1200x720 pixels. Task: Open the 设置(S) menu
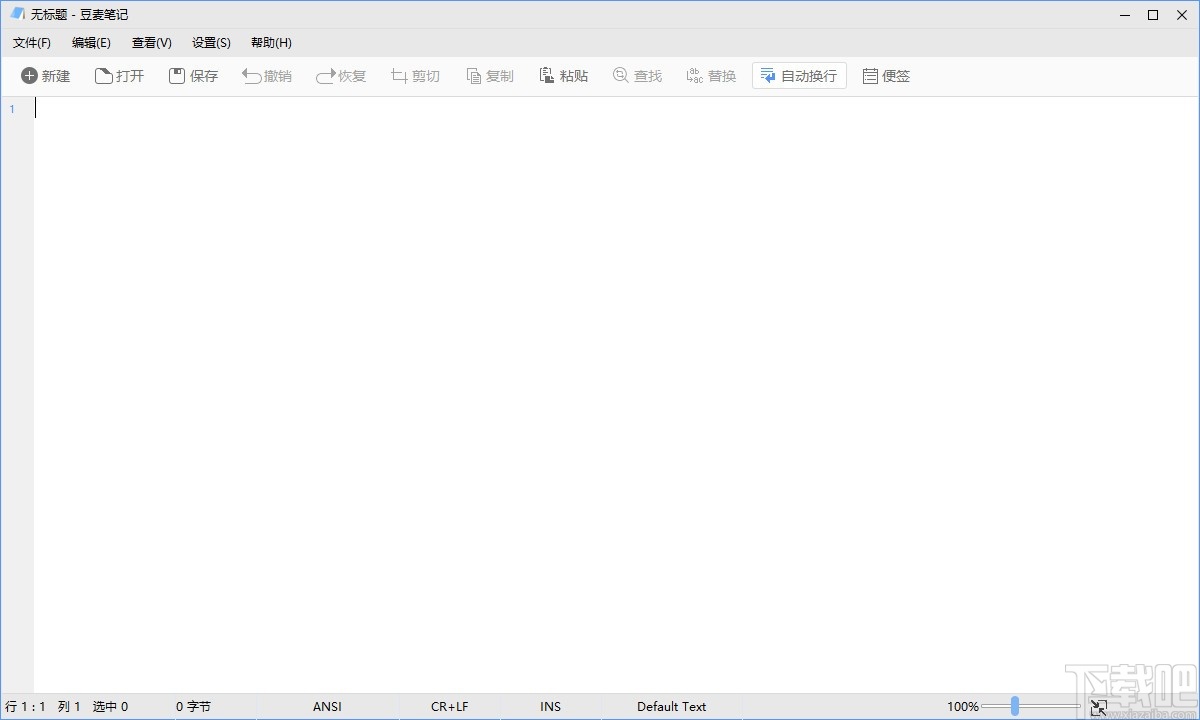(x=211, y=43)
